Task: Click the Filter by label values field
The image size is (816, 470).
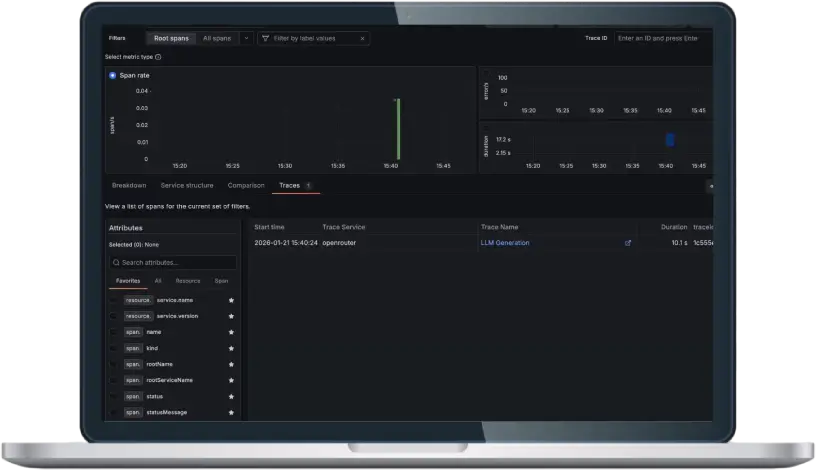Action: pyautogui.click(x=313, y=39)
